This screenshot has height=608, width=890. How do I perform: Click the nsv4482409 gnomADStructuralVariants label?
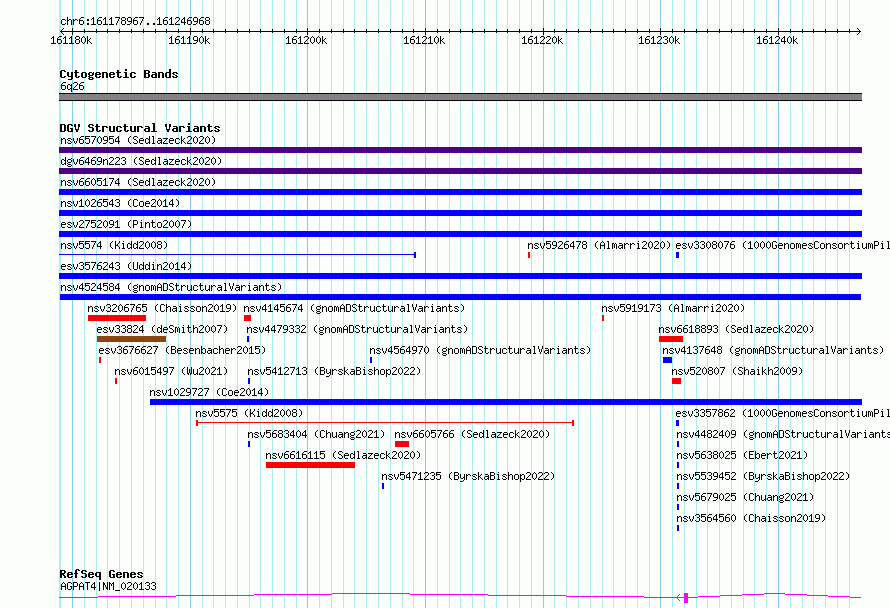pyautogui.click(x=783, y=434)
